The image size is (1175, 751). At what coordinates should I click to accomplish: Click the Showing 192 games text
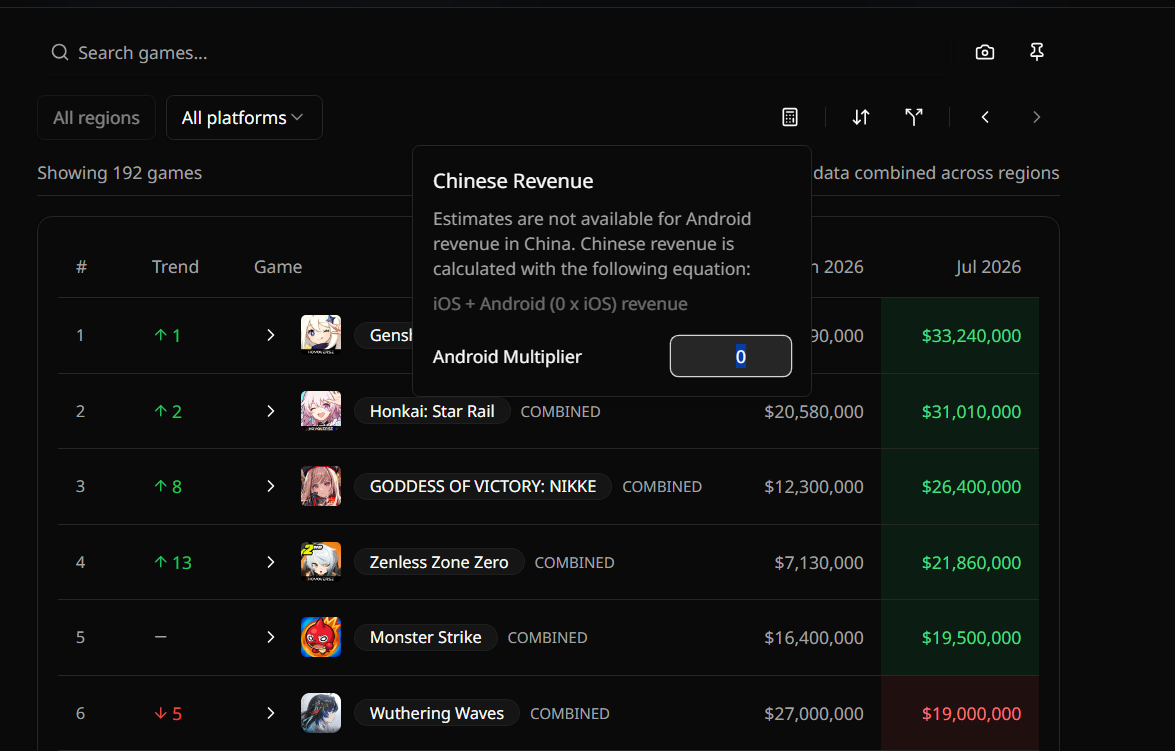119,172
